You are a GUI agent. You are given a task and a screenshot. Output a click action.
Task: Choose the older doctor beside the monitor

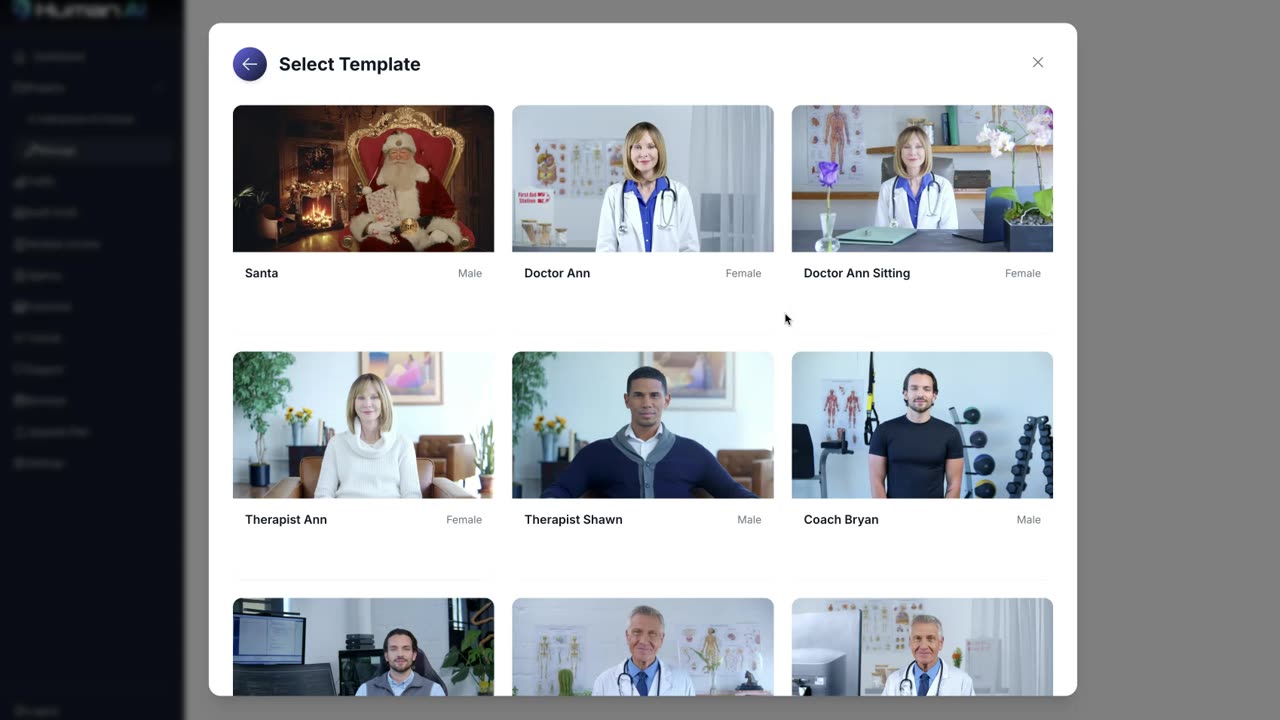pos(922,647)
